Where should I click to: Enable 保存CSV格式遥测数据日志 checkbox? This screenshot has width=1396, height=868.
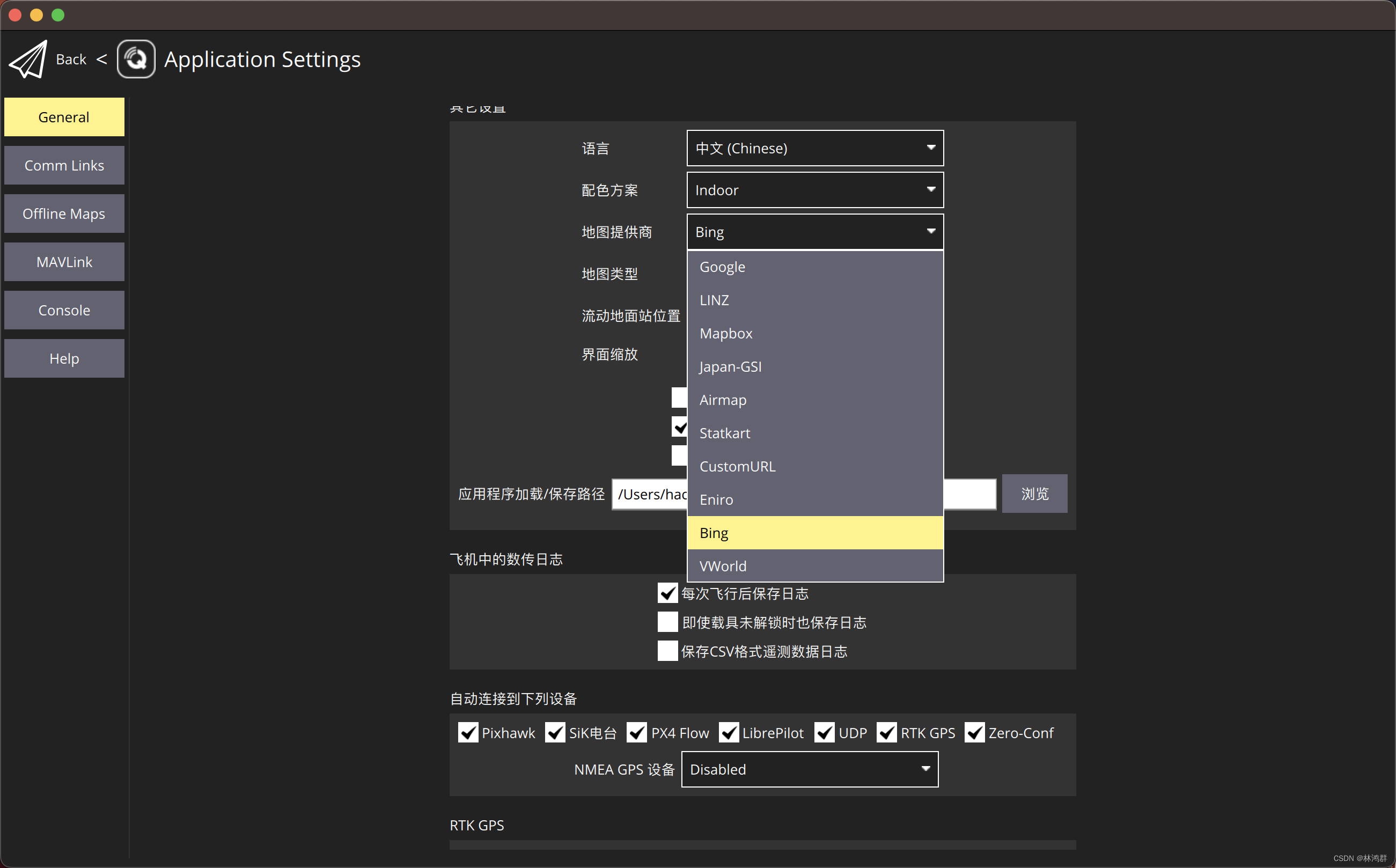[667, 651]
